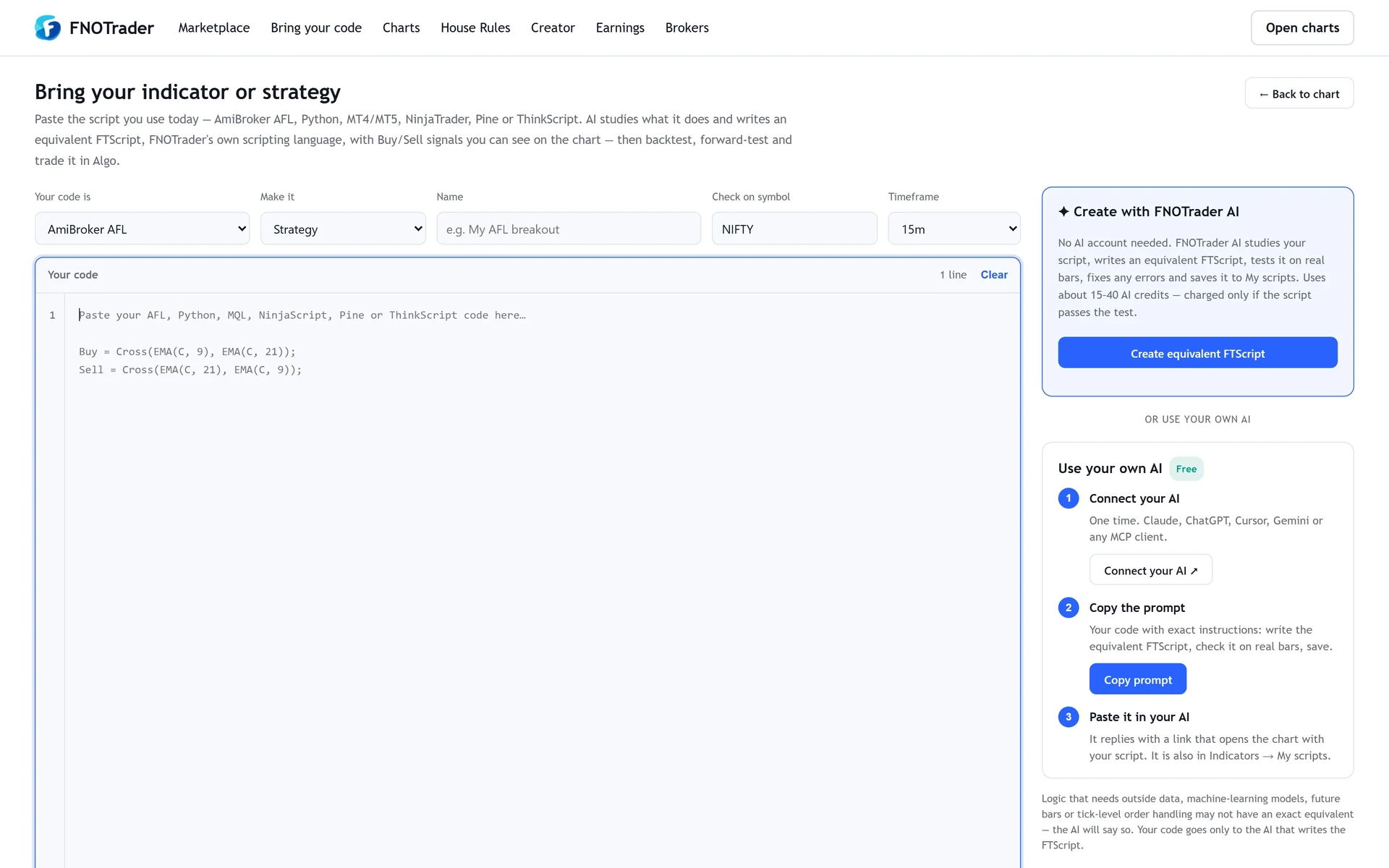Open the Marketplace nav item
Image resolution: width=1389 pixels, height=868 pixels.
[x=214, y=27]
